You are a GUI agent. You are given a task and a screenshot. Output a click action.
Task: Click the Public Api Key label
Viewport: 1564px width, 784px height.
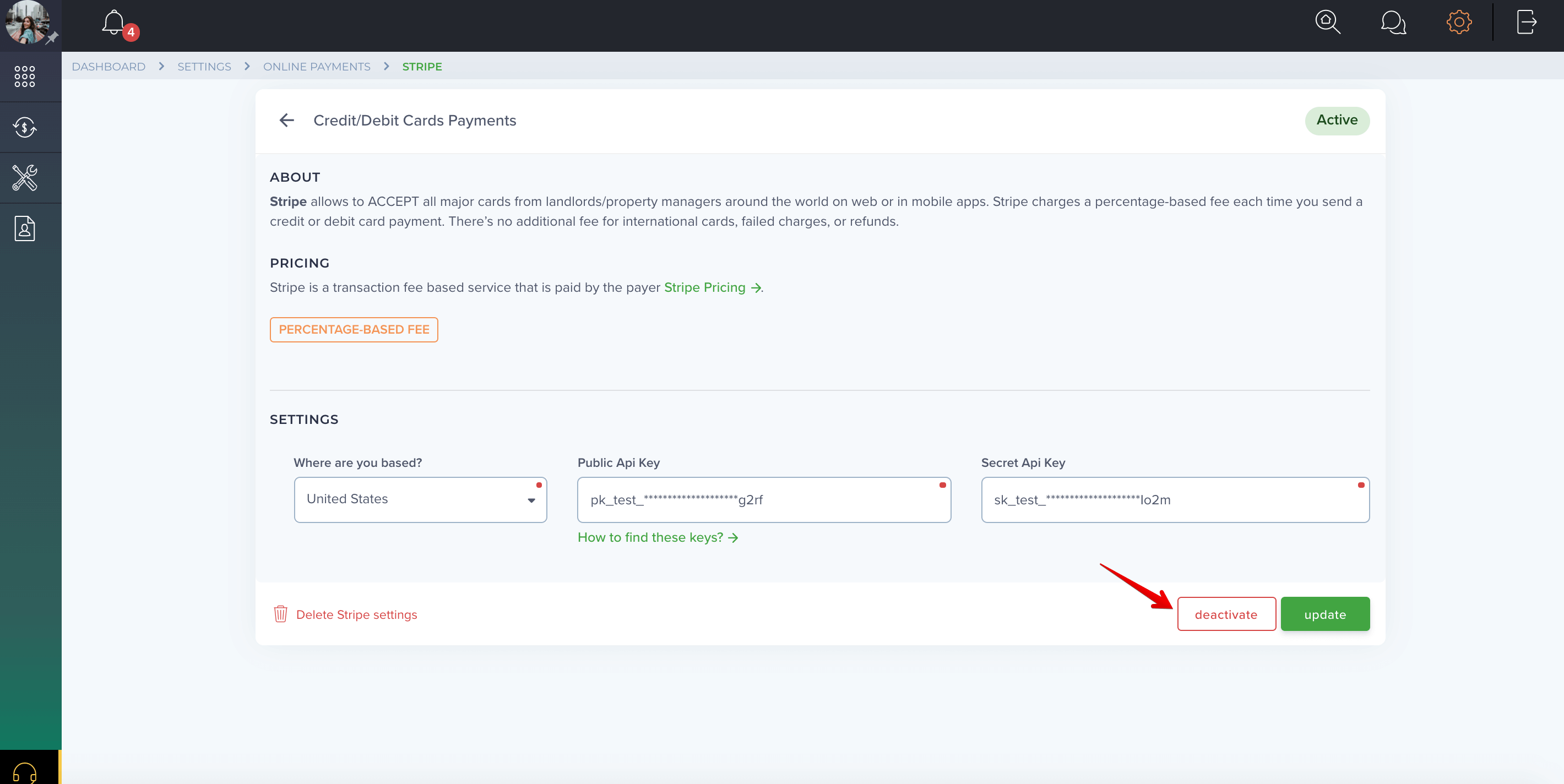[x=618, y=462]
